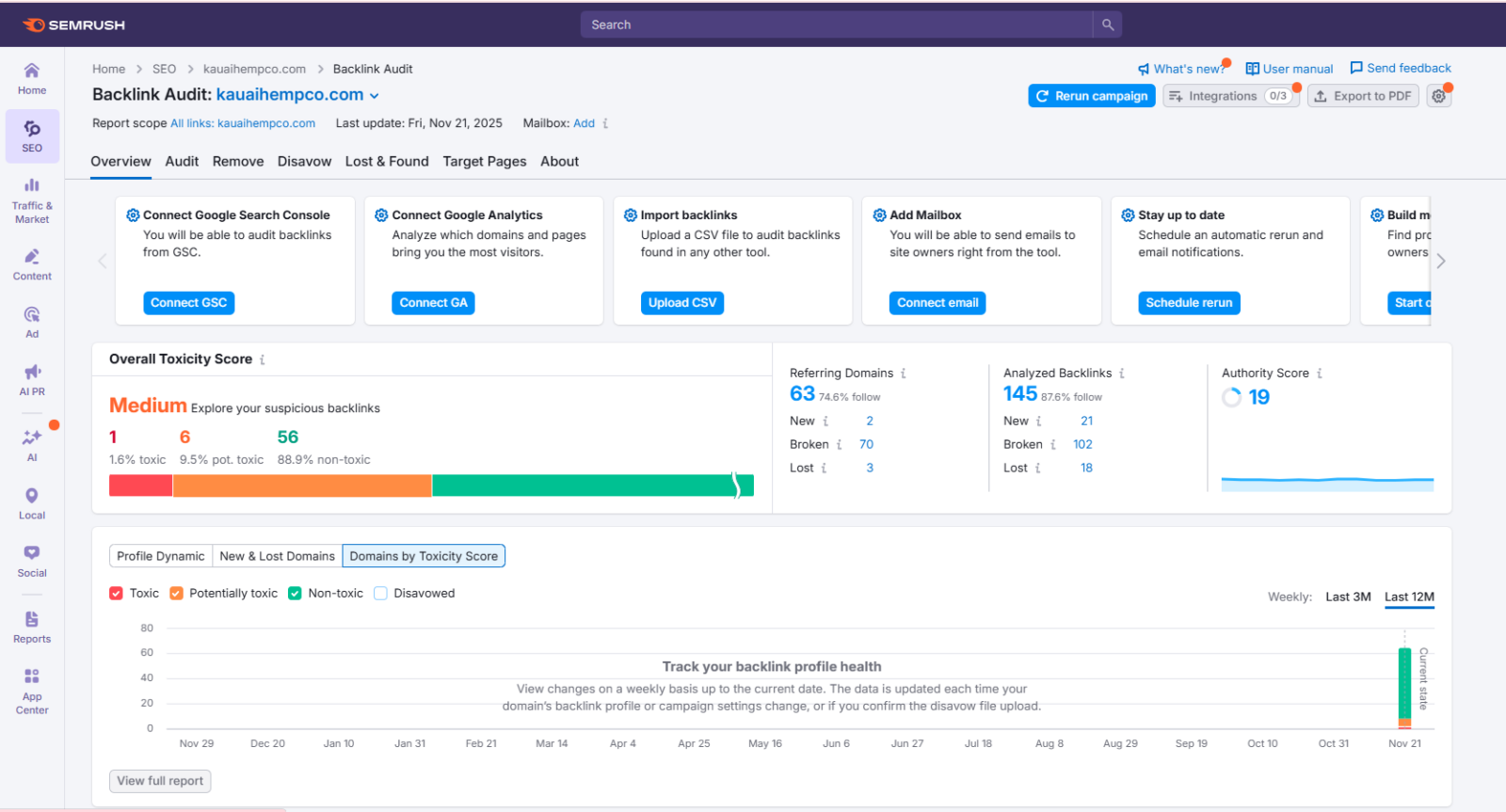Switch chart range to Last 12M
The width and height of the screenshot is (1506, 812).
(1409, 597)
